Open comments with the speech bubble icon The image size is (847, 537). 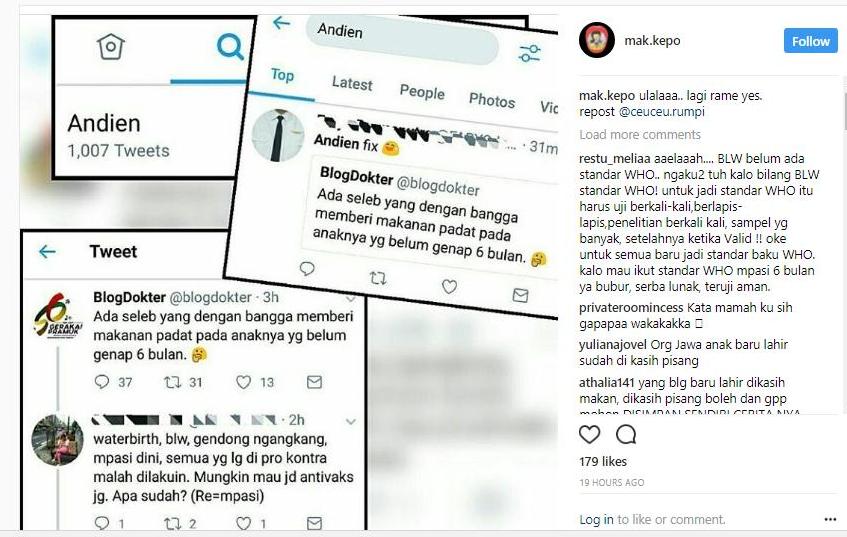pos(626,434)
